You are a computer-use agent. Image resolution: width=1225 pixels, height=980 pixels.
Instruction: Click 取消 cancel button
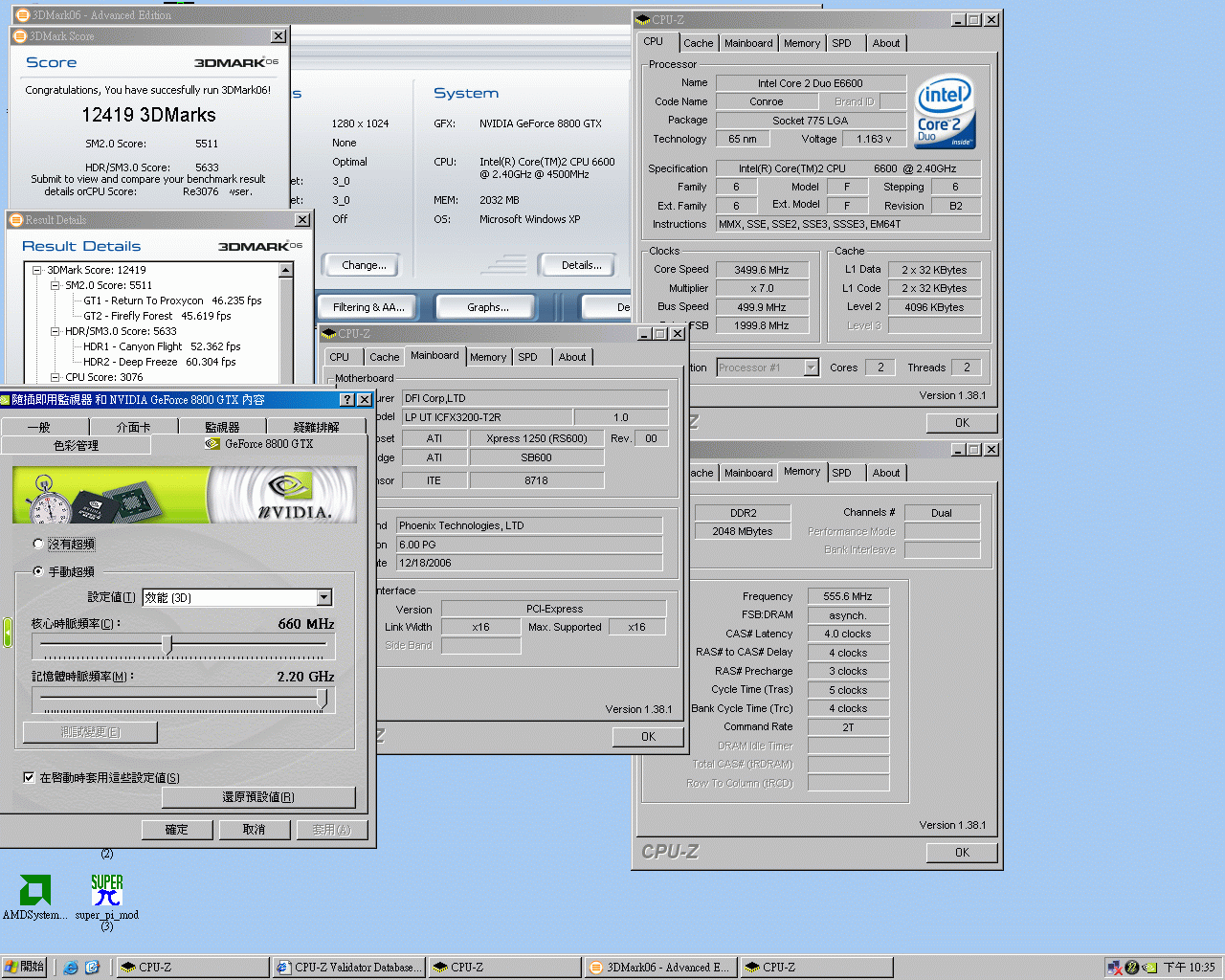coord(254,830)
